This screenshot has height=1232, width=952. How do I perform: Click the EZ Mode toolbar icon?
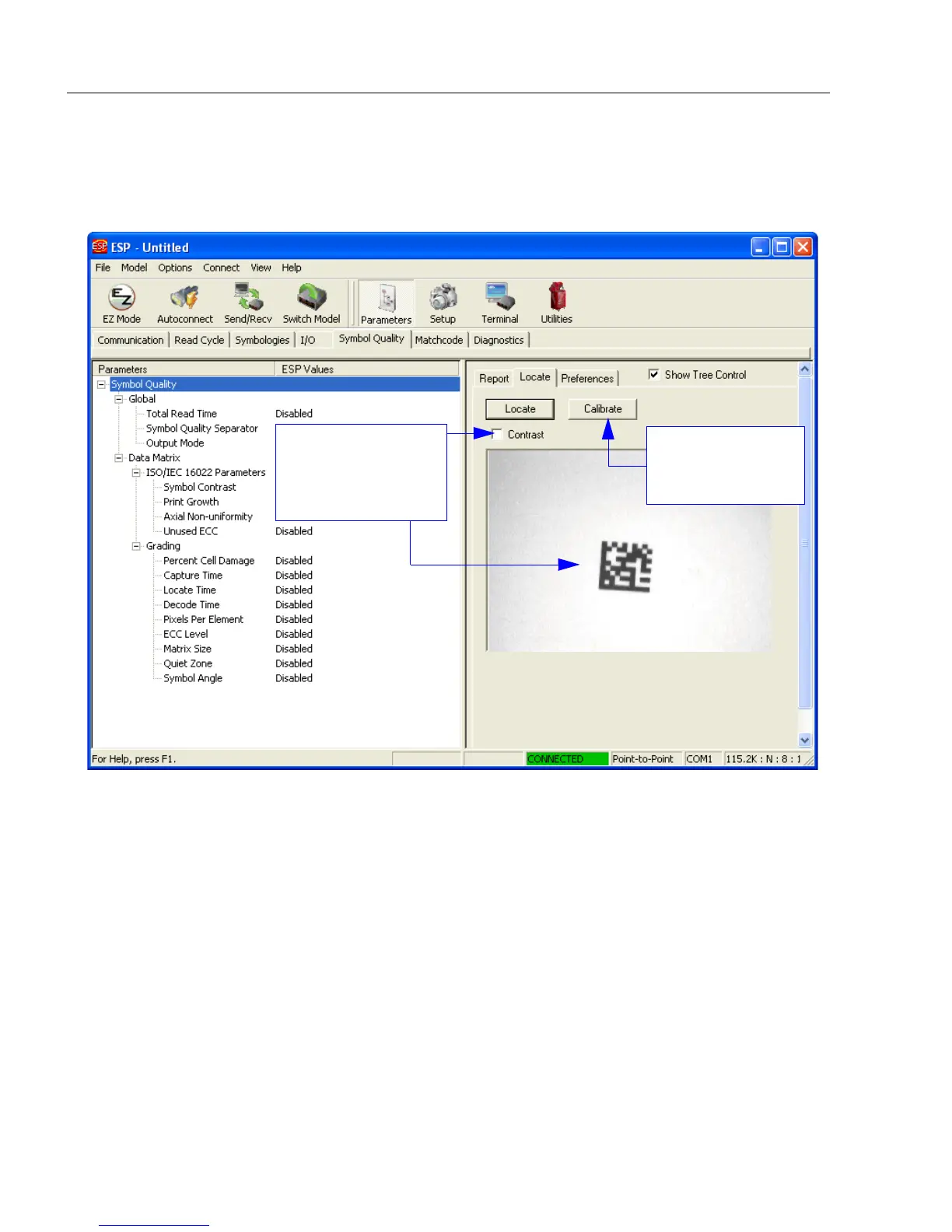click(x=121, y=303)
